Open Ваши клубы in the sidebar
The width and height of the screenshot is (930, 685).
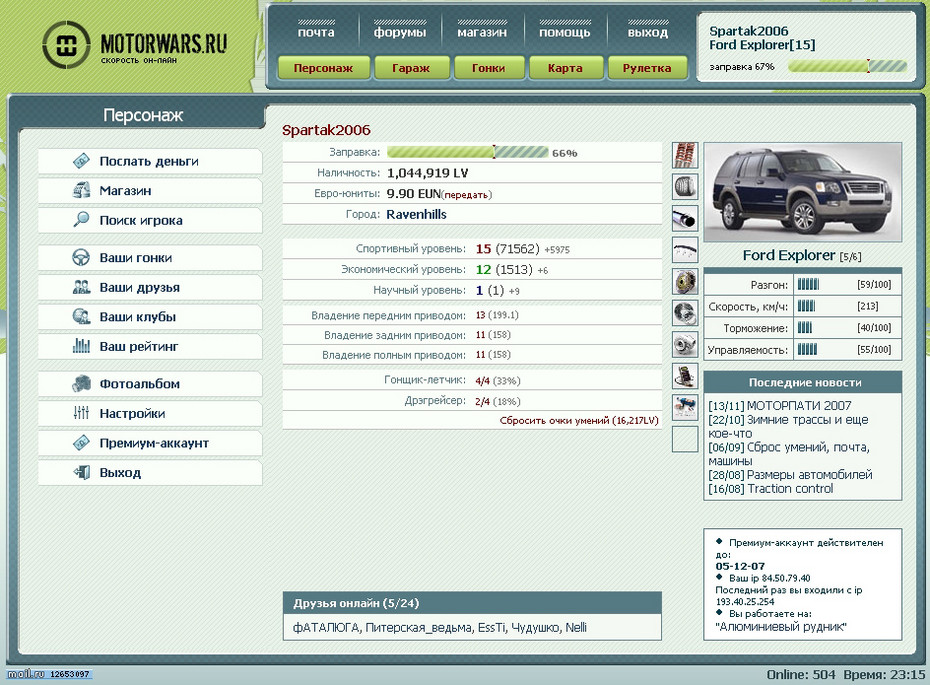coord(150,317)
